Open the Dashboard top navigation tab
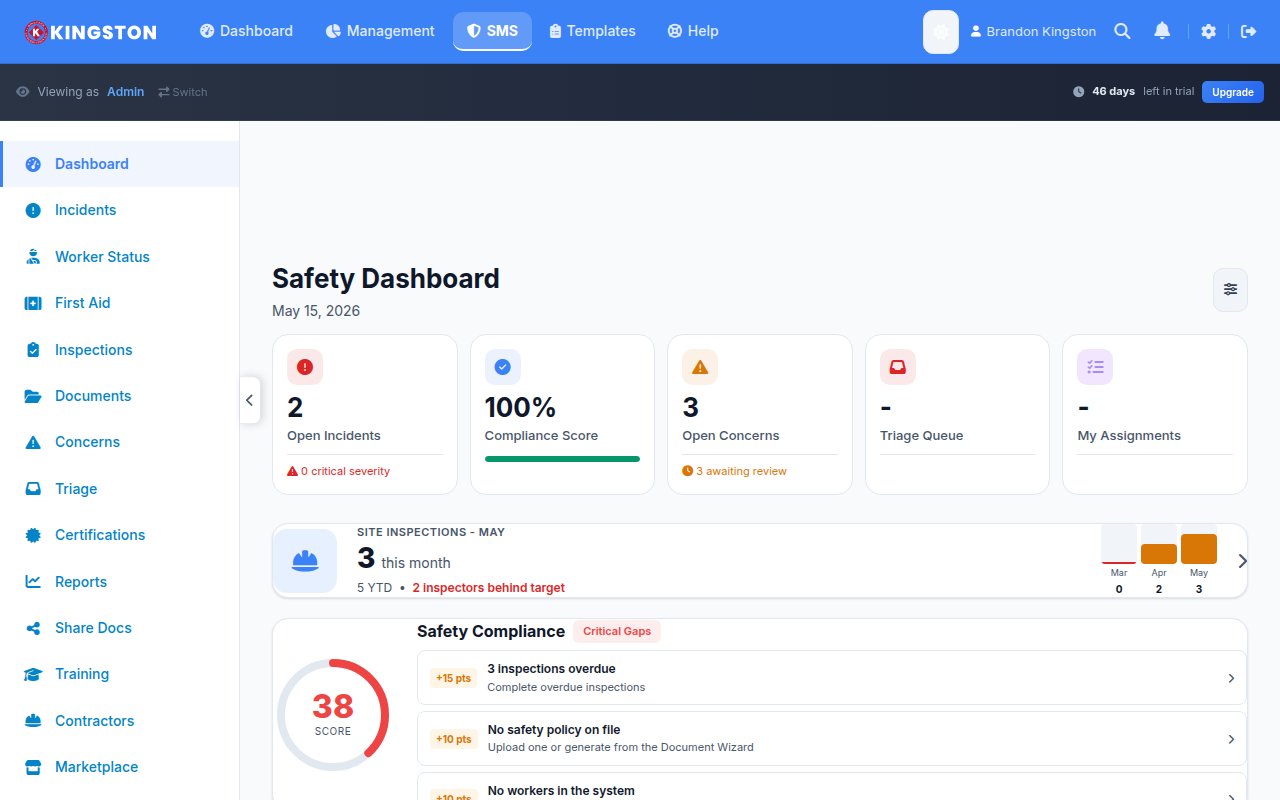The width and height of the screenshot is (1280, 800). click(246, 31)
